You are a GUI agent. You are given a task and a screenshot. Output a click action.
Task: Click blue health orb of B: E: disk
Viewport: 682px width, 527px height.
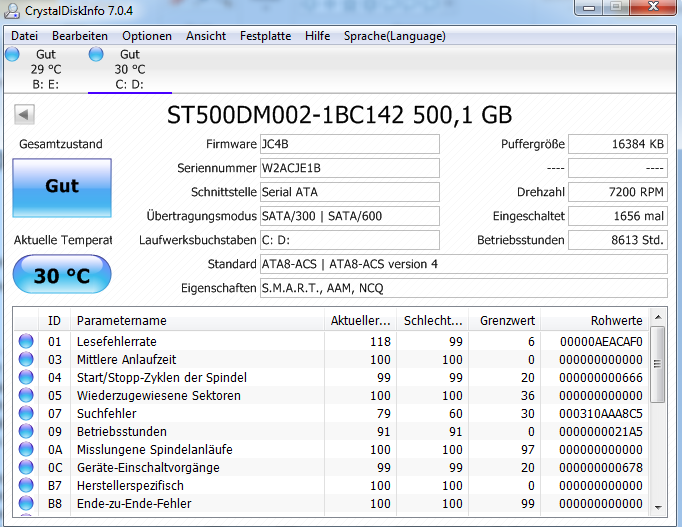[x=12, y=54]
